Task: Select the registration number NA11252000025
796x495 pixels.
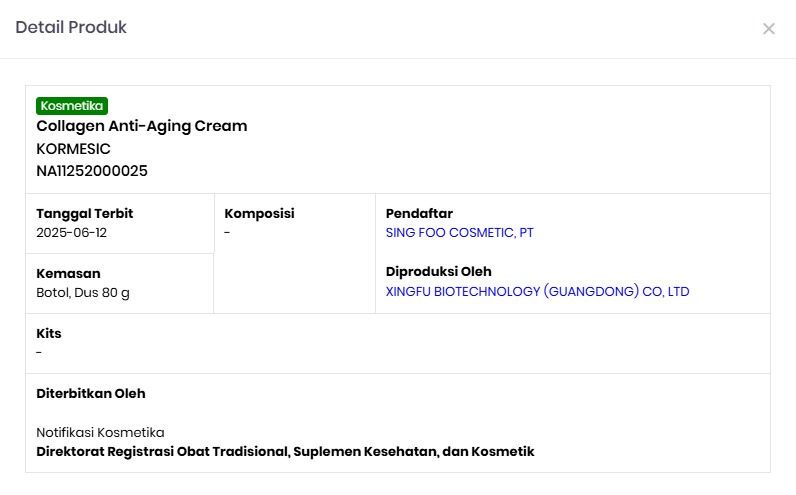Action: (x=92, y=171)
